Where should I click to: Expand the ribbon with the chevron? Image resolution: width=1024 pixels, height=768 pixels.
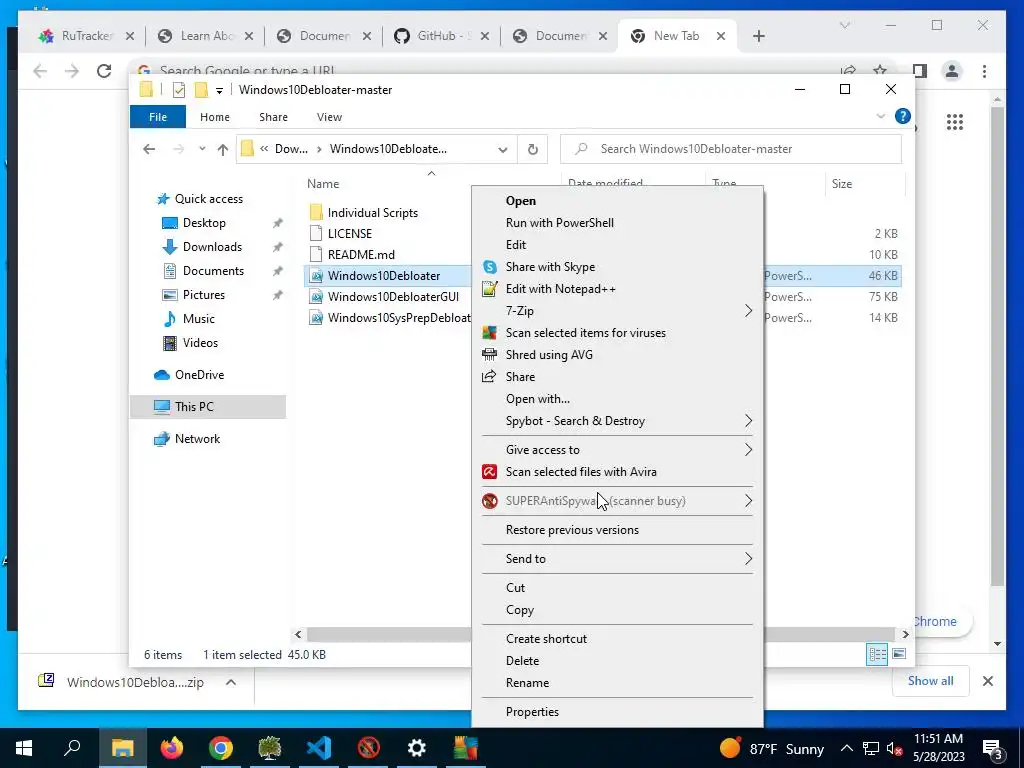pos(880,116)
